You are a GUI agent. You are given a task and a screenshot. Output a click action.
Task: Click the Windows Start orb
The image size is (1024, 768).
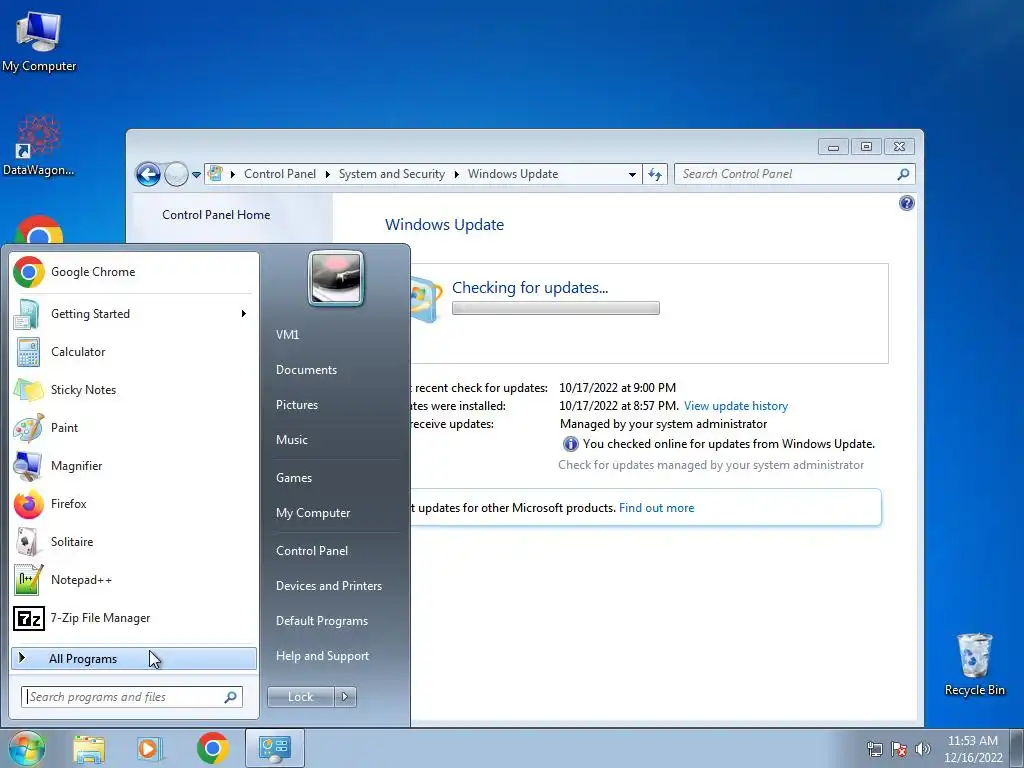tap(26, 748)
